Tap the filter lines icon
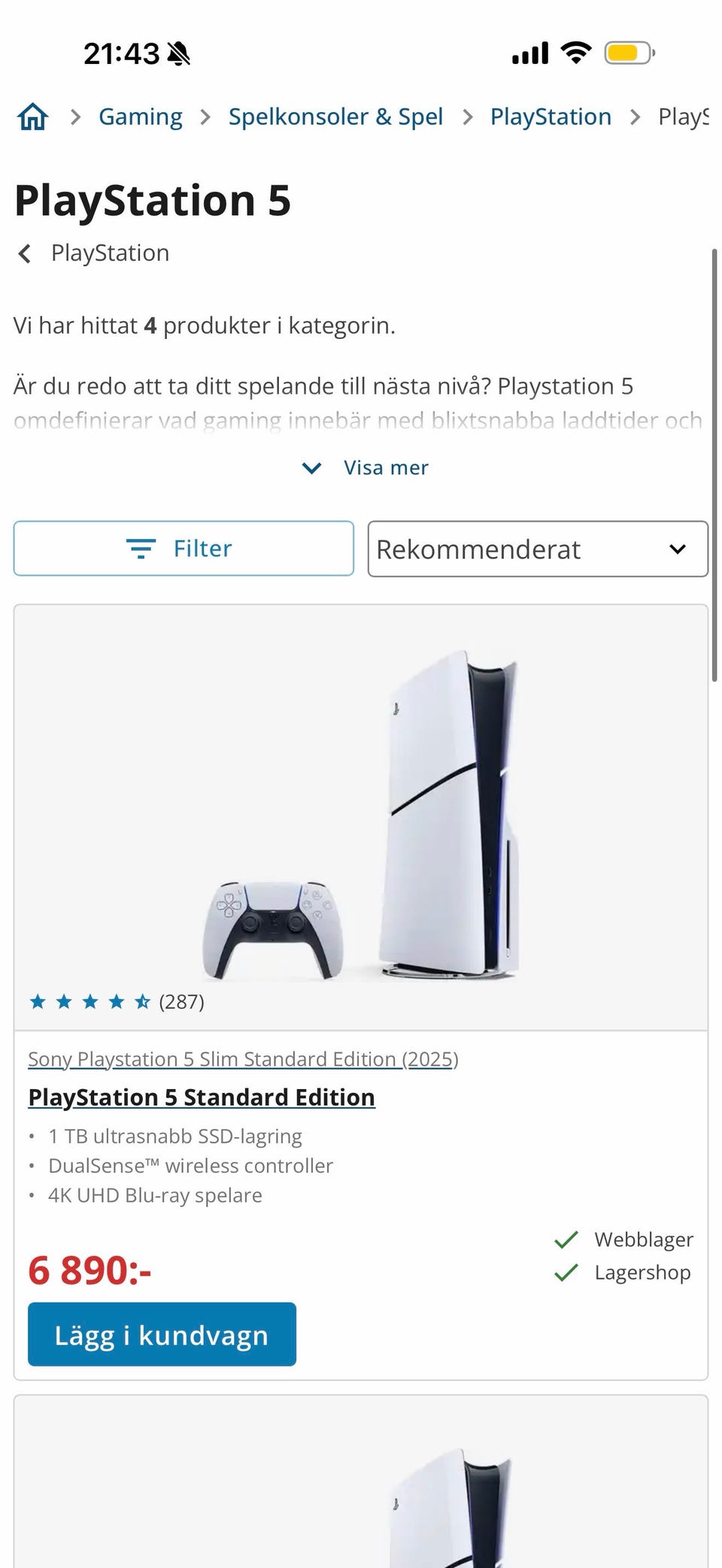Viewport: 722px width, 1568px height. point(141,549)
